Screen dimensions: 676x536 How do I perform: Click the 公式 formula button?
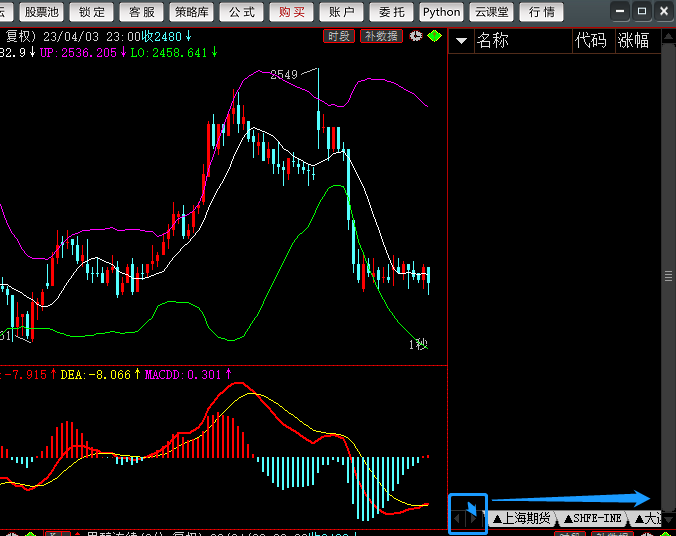point(241,12)
